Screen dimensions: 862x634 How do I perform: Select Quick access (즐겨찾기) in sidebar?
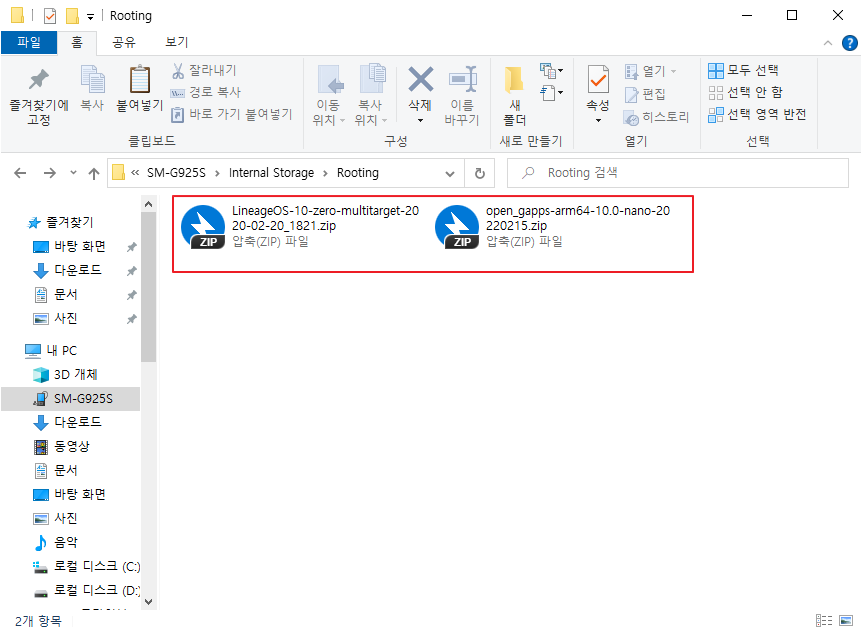pos(60,222)
